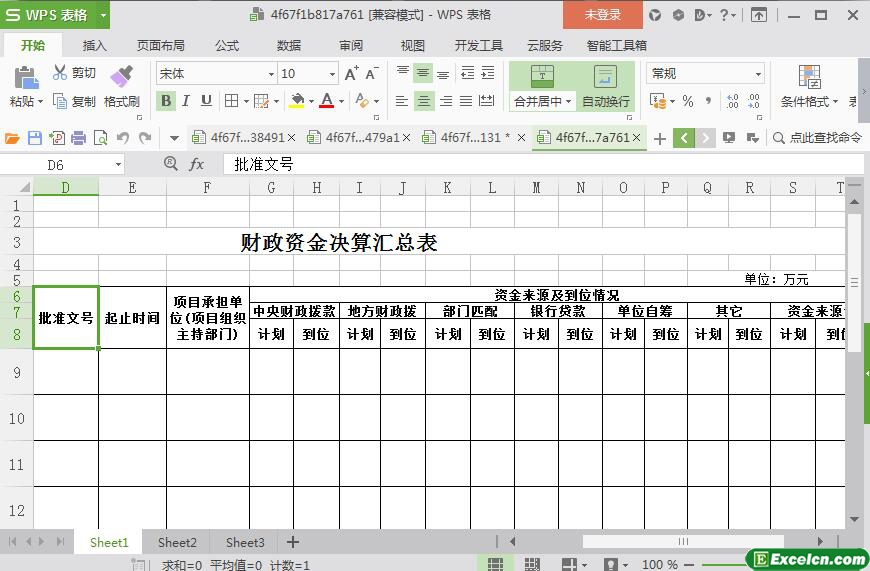
Task: Decrease font size with A- icon
Action: (371, 73)
